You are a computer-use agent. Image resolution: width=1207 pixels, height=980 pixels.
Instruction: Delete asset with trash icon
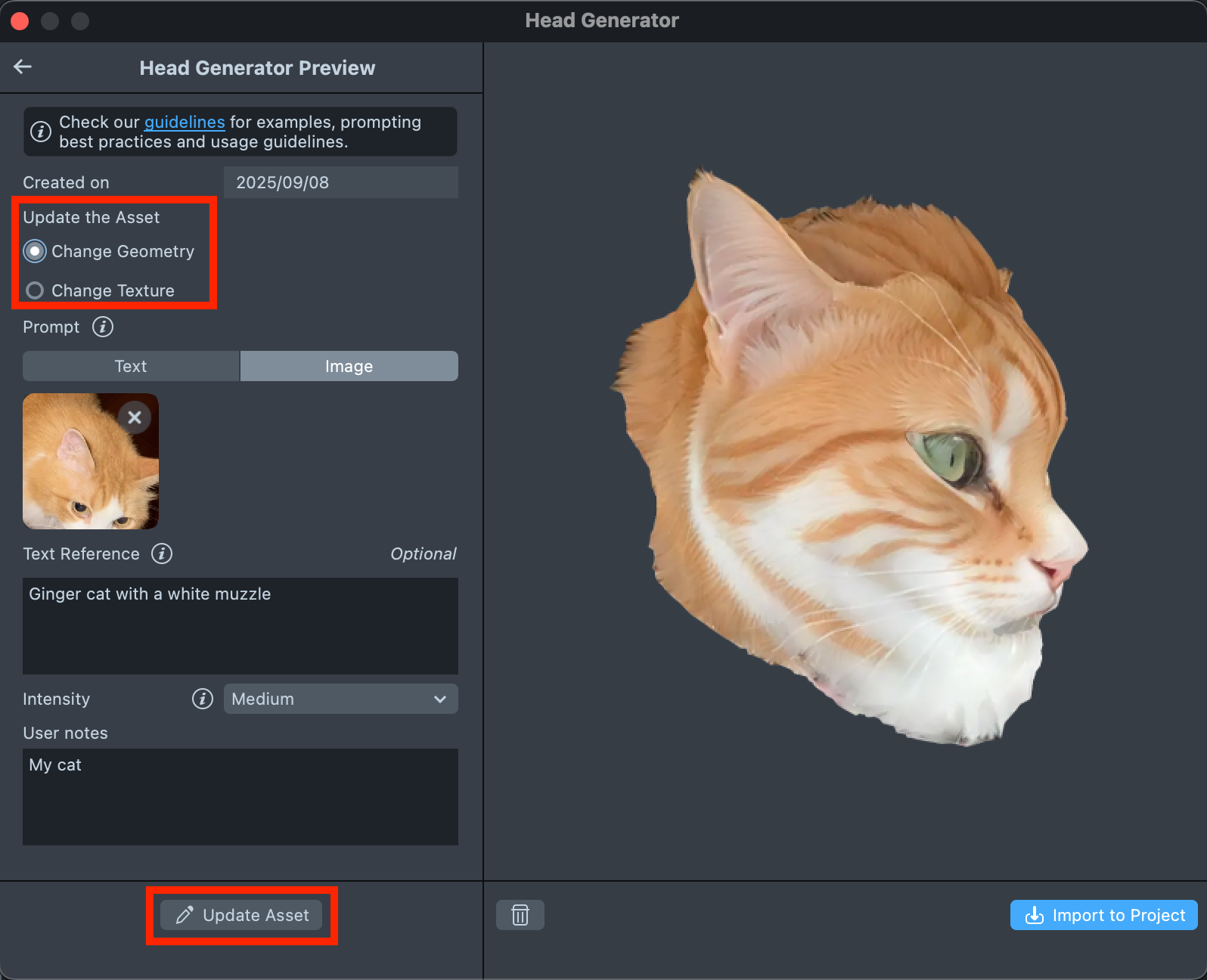520,915
